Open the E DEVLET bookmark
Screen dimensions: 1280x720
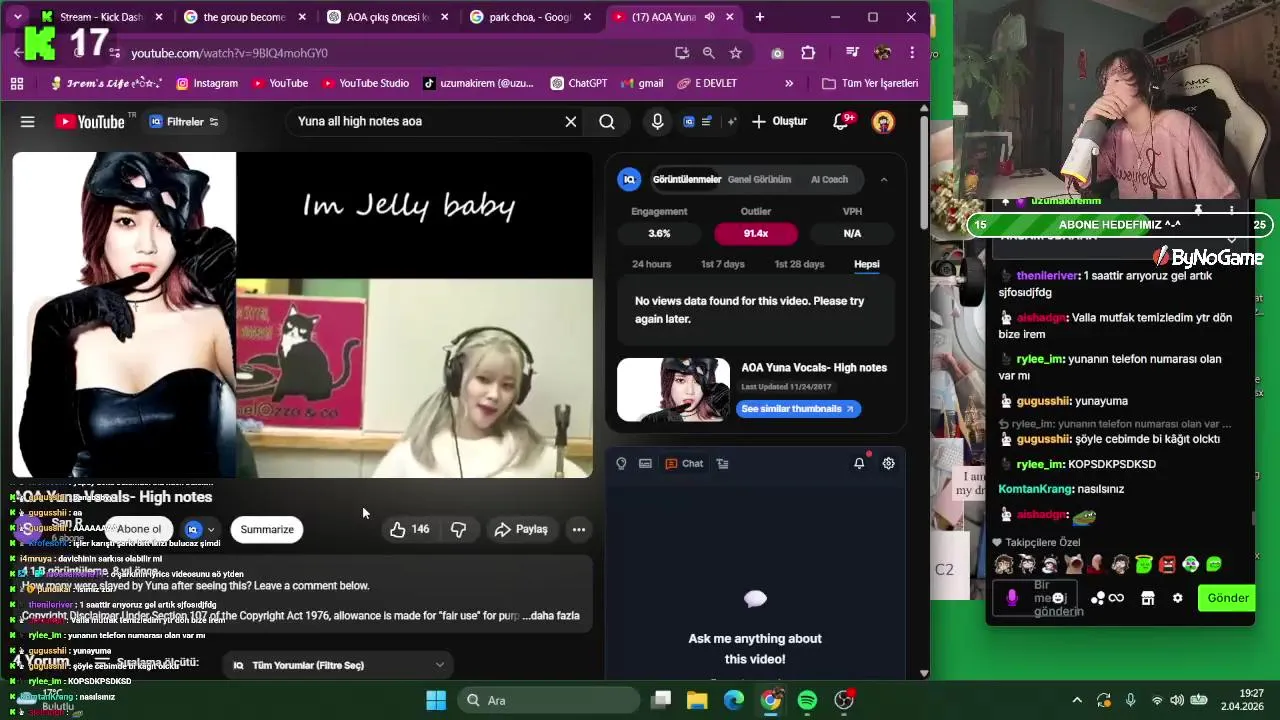point(707,83)
